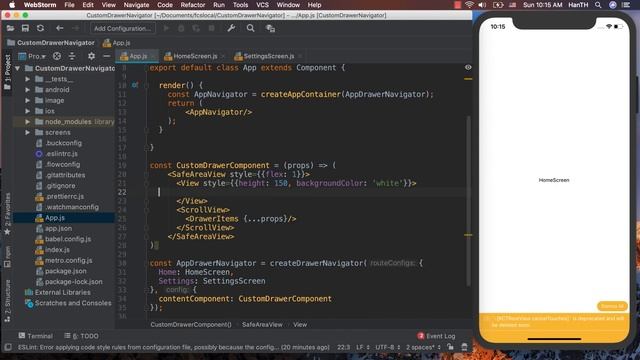Image resolution: width=640 pixels, height=360 pixels.
Task: Click the 22:3 cursor position indicator
Action: (343, 347)
